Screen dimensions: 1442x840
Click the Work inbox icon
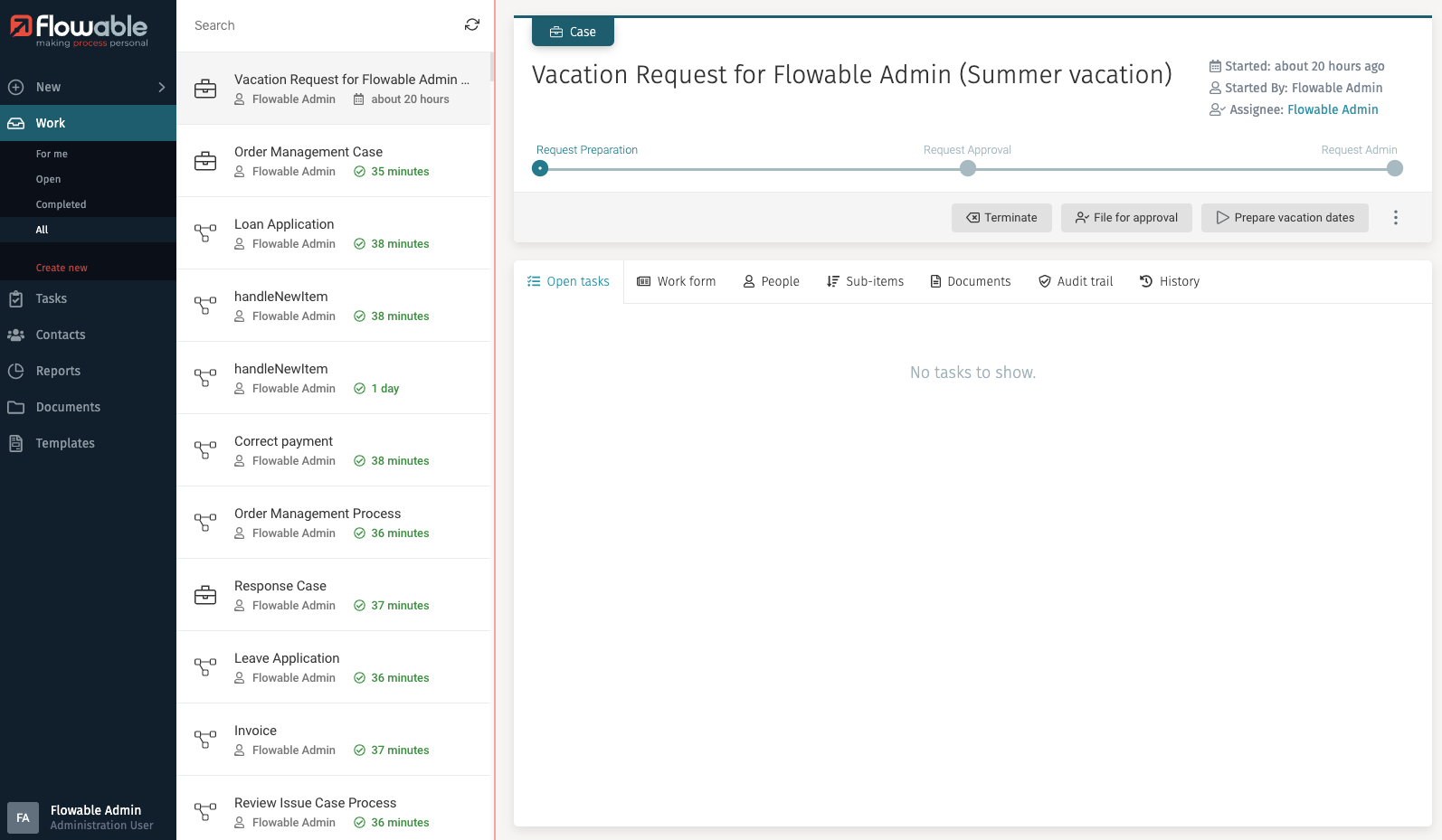[15, 124]
